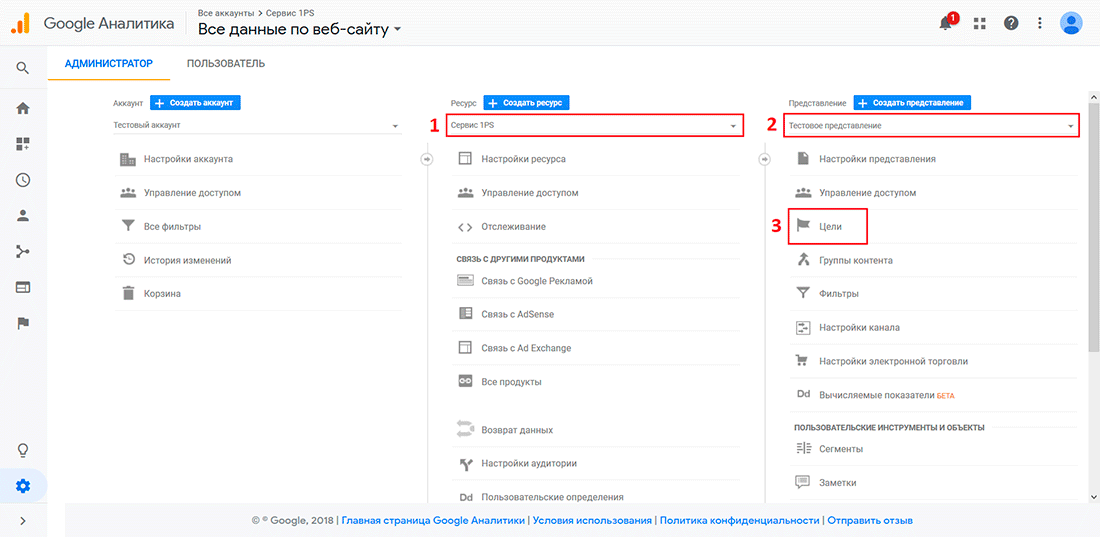
Task: Follow the Политика конфиденциальности link
Action: 739,521
